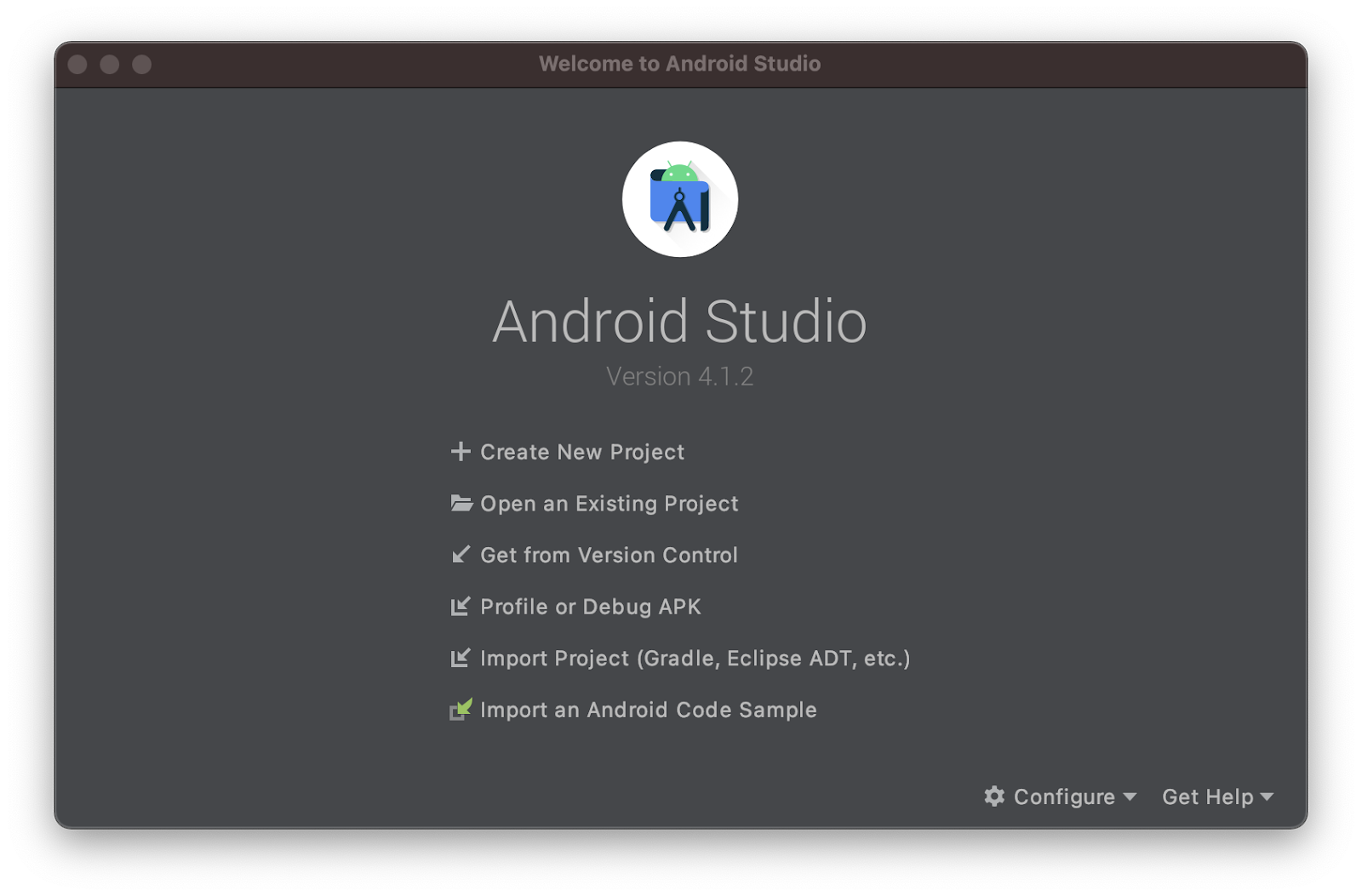Expand the dropdown arrow next to Get Help
This screenshot has height=896, width=1362.
click(1267, 797)
